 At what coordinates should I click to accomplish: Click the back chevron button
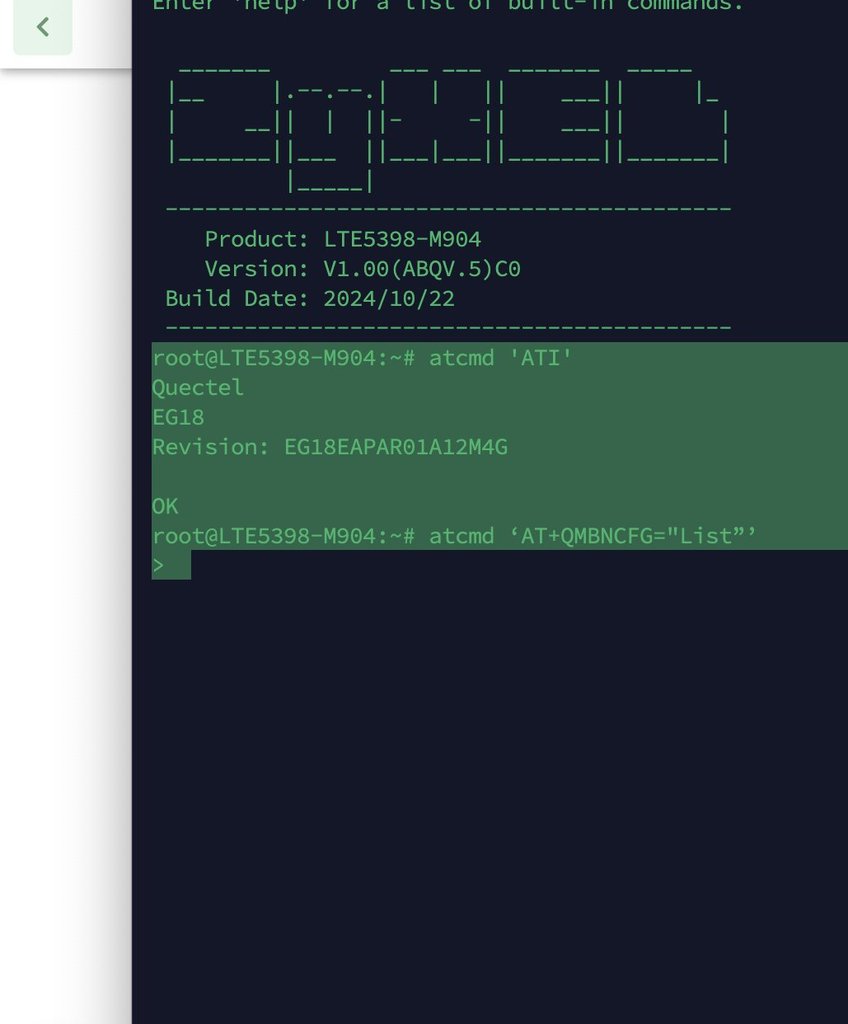click(x=42, y=27)
